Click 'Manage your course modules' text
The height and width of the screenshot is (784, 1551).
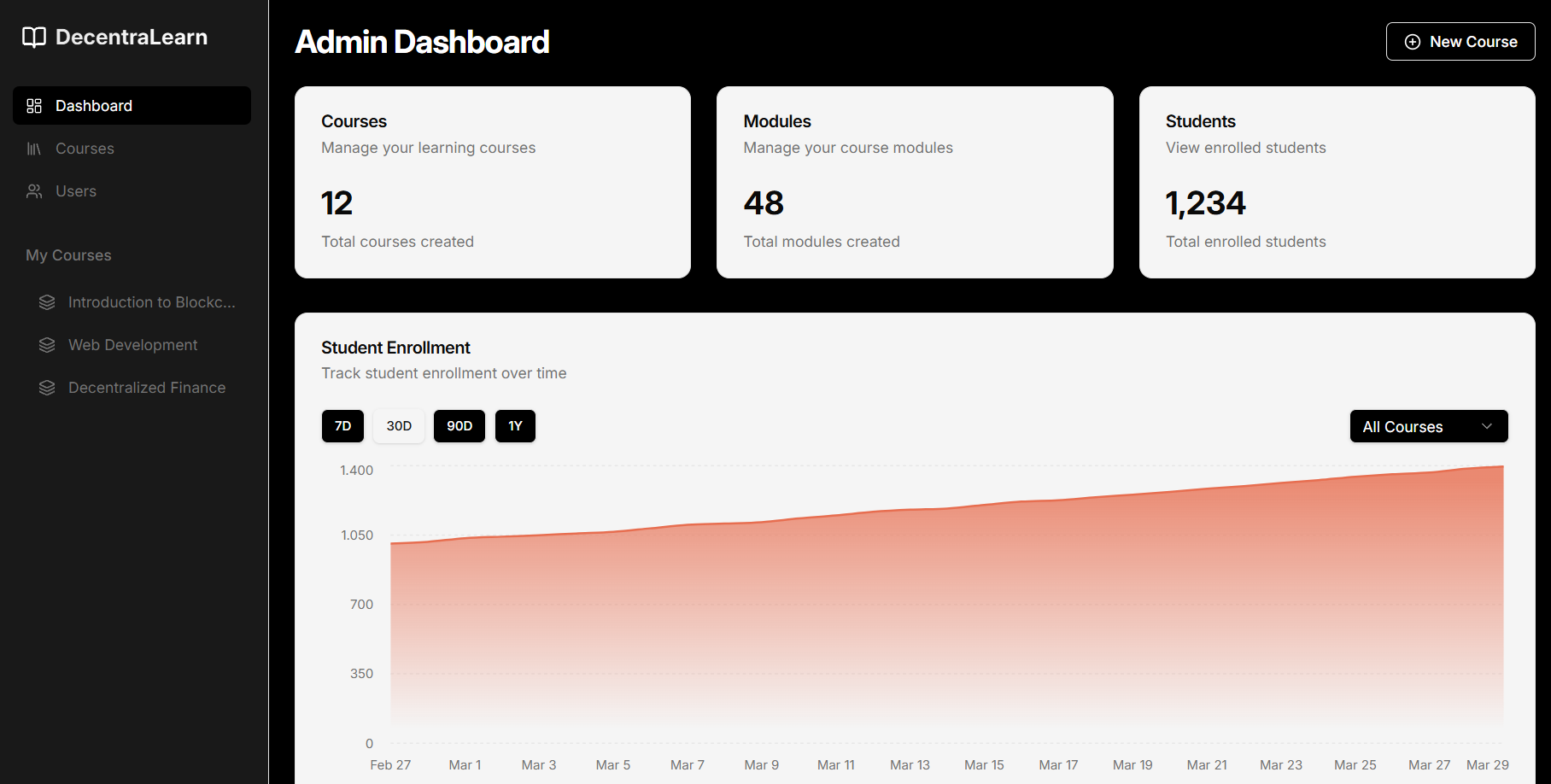[x=848, y=148]
